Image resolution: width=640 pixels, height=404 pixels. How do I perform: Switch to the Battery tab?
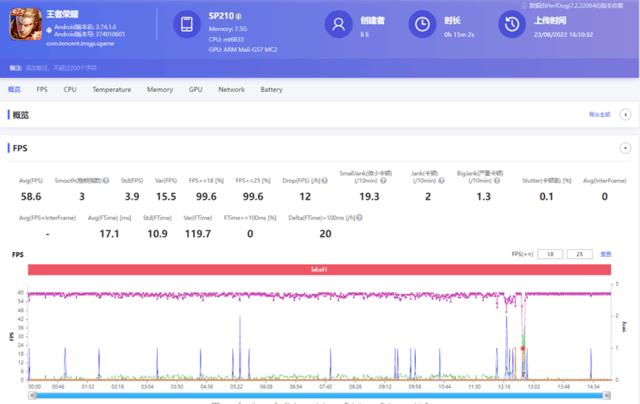coord(271,90)
